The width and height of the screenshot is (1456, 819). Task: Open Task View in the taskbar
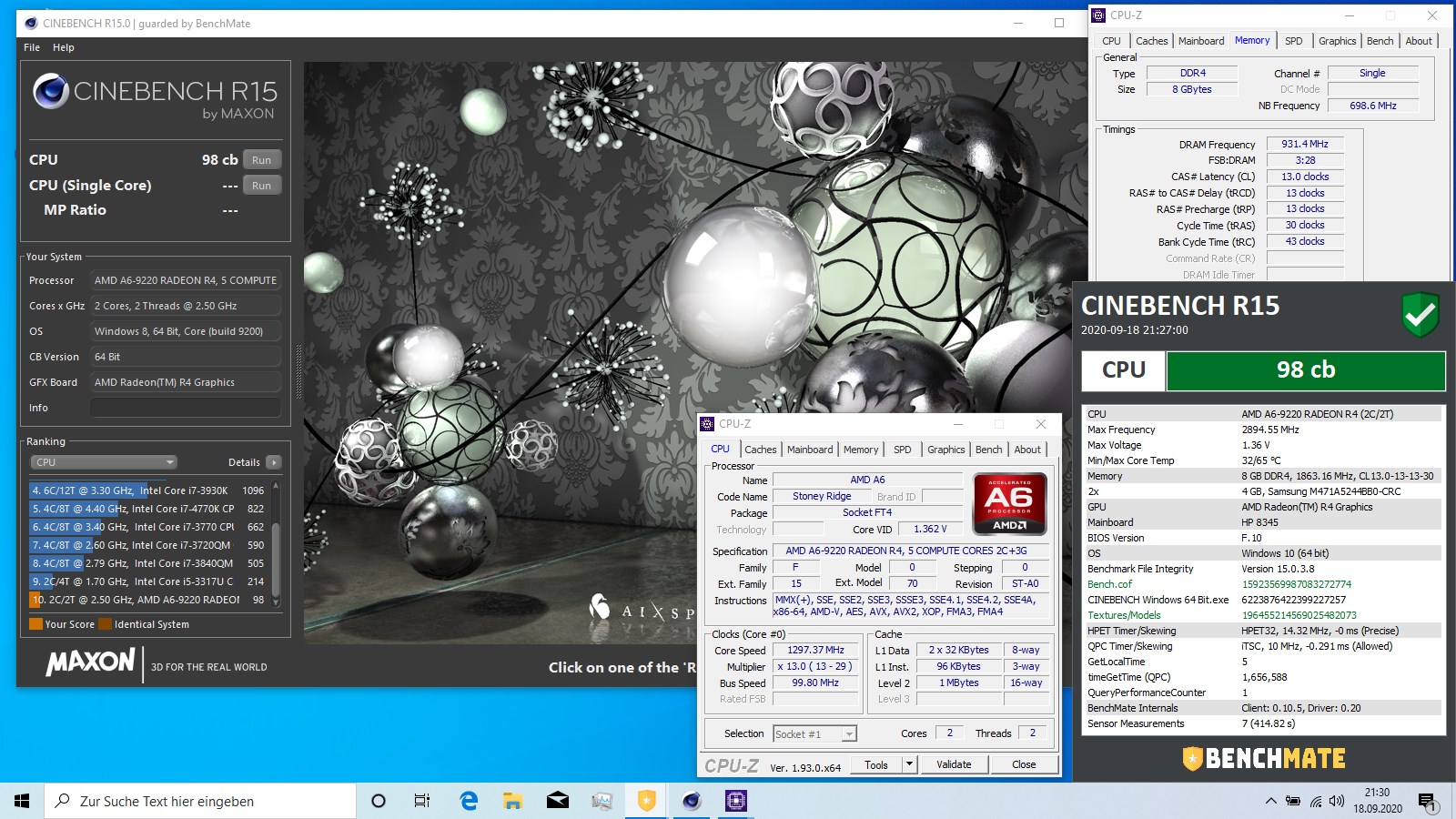tap(422, 801)
